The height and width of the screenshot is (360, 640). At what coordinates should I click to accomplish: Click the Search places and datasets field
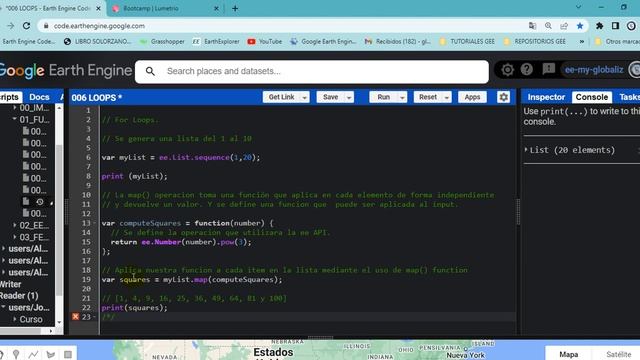click(x=312, y=71)
